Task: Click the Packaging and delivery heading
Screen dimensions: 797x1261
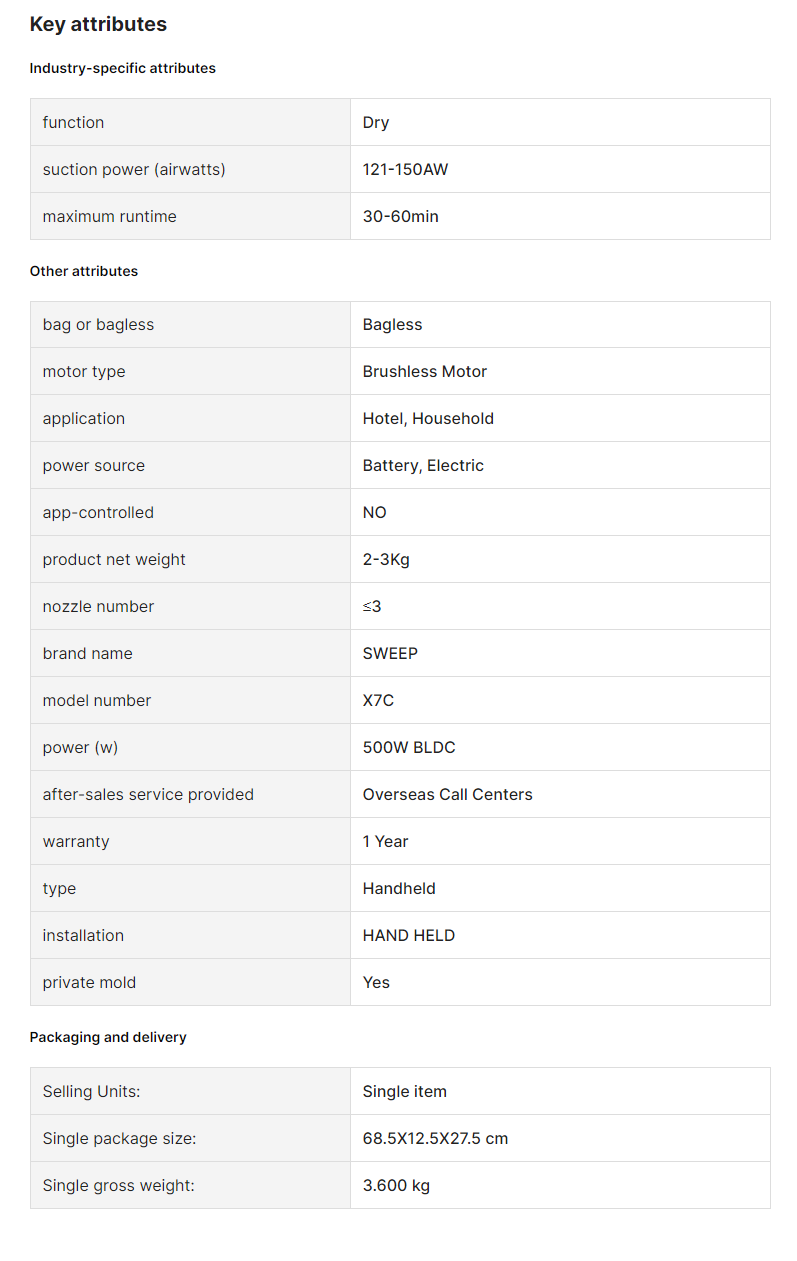Action: (108, 1037)
